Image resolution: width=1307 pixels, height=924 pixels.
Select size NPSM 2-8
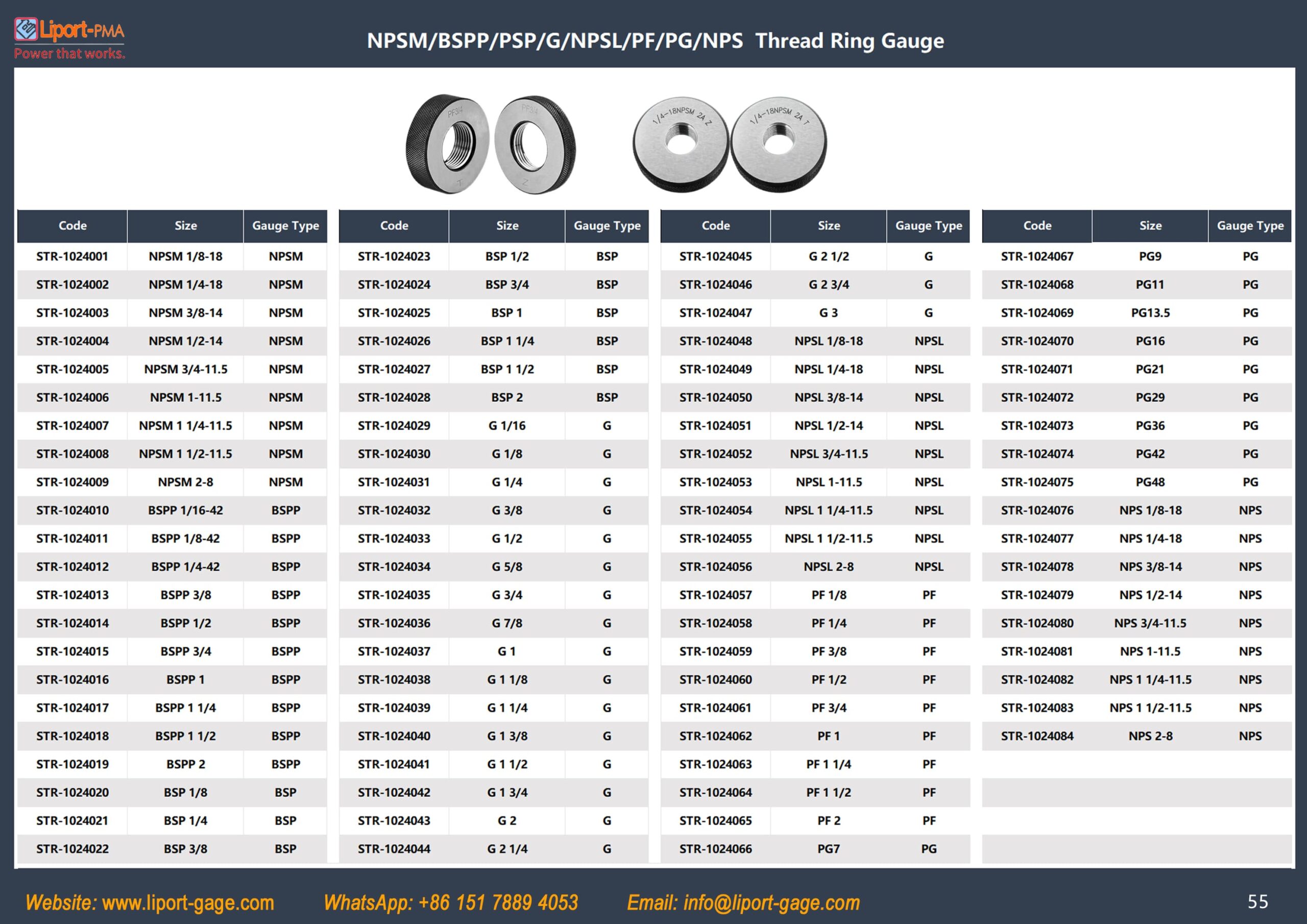185,482
